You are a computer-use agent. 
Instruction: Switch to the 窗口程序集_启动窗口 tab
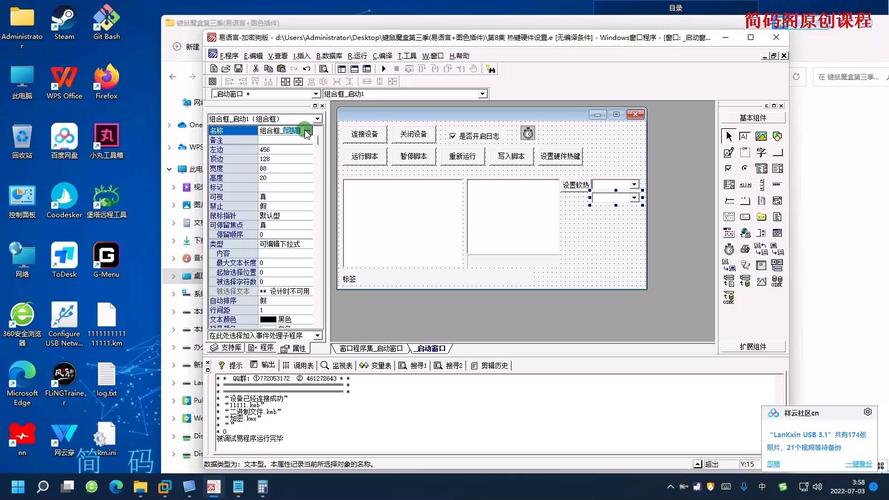370,348
